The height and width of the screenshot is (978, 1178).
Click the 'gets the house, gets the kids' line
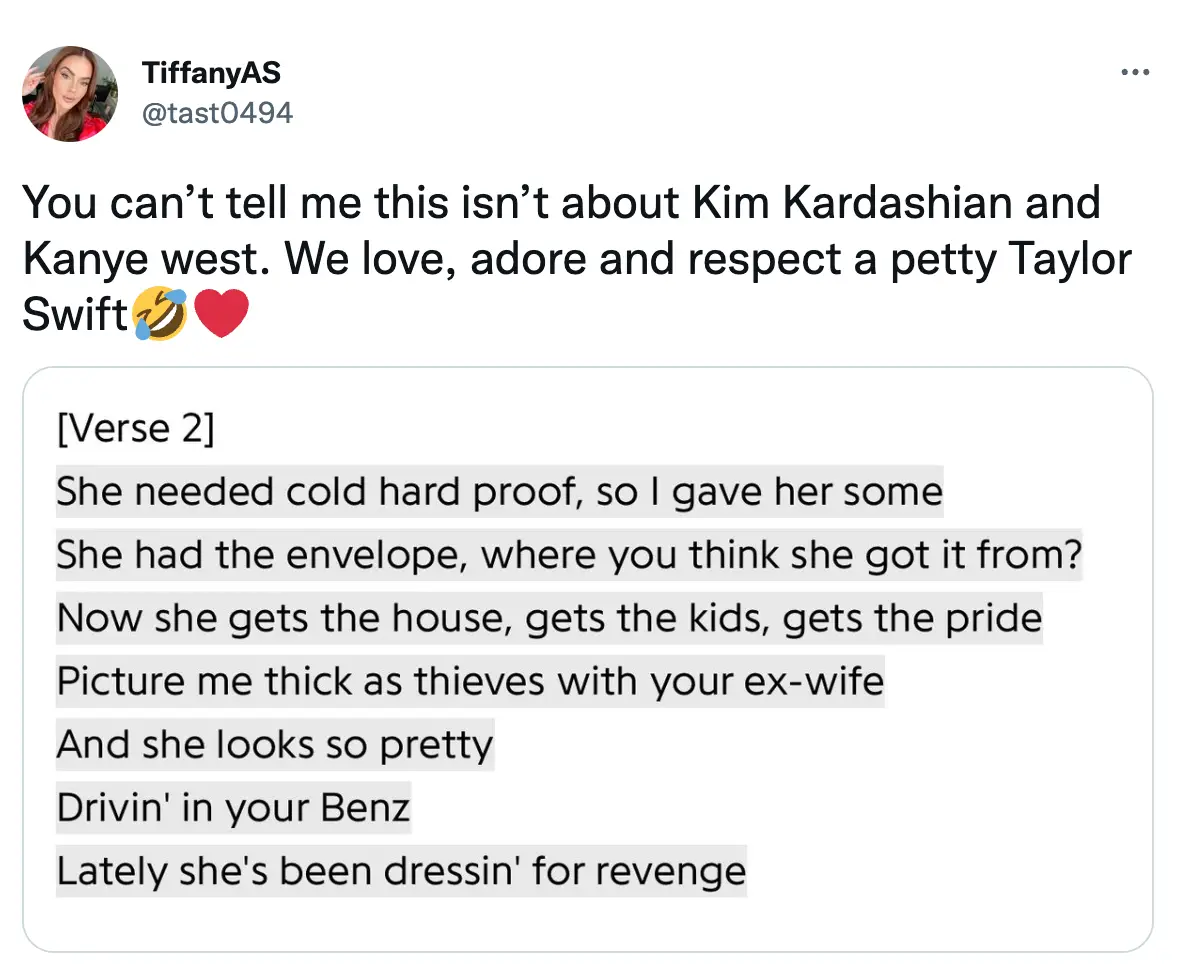[549, 618]
